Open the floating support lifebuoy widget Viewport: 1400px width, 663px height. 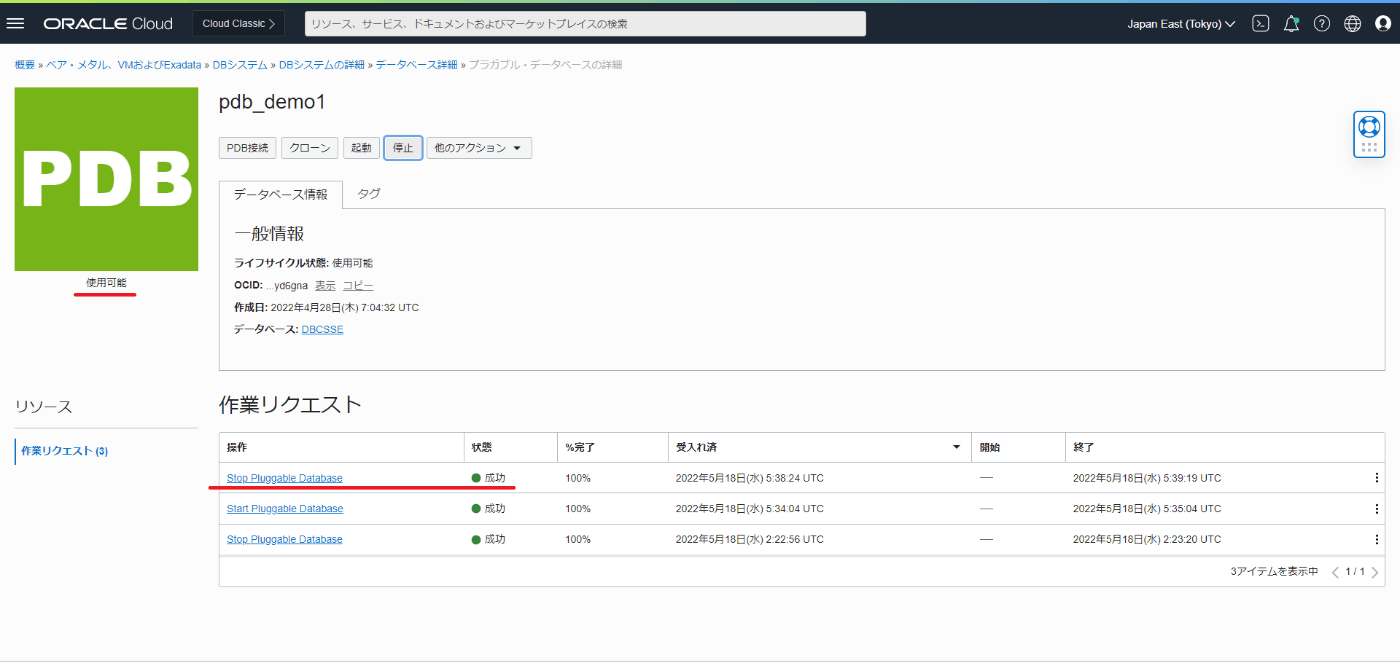pyautogui.click(x=1369, y=134)
